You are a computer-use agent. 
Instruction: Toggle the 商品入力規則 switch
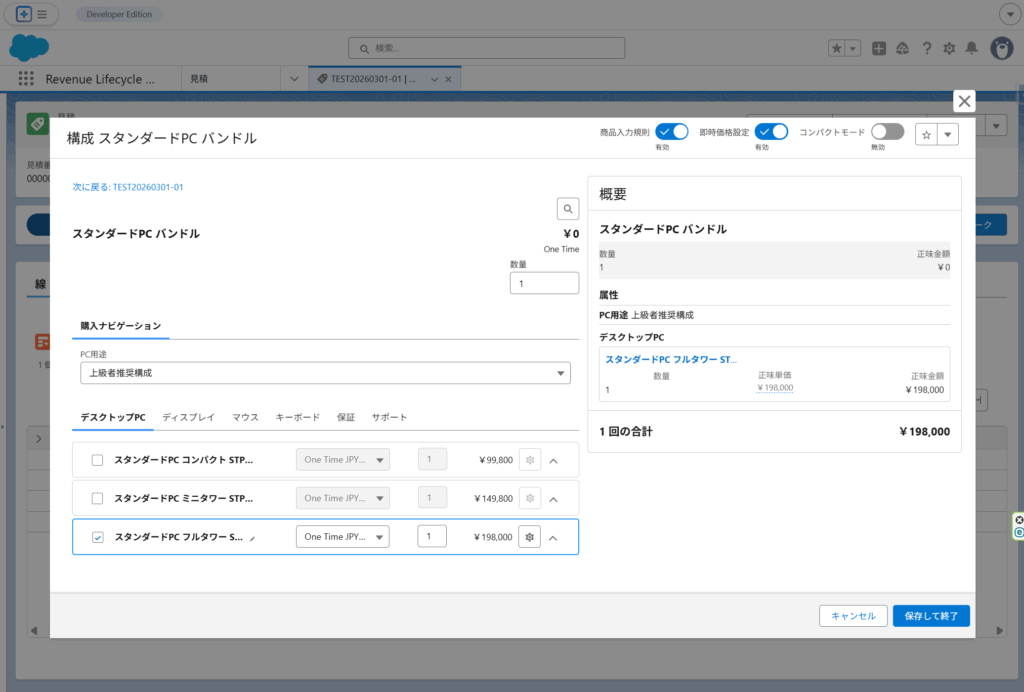(x=672, y=132)
